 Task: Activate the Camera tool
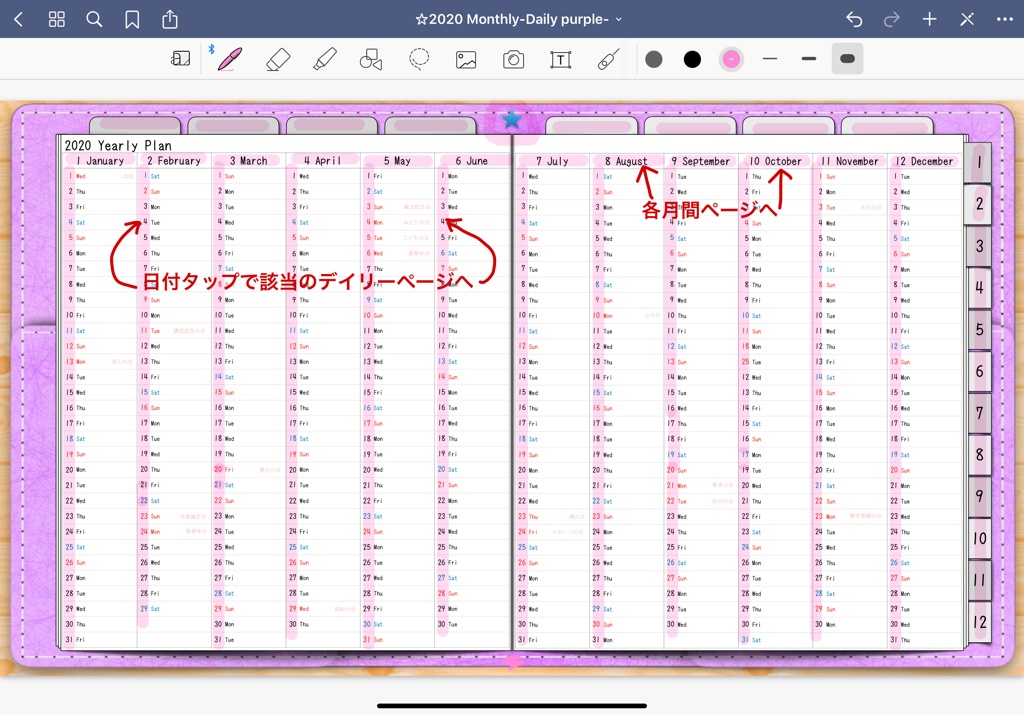point(513,59)
